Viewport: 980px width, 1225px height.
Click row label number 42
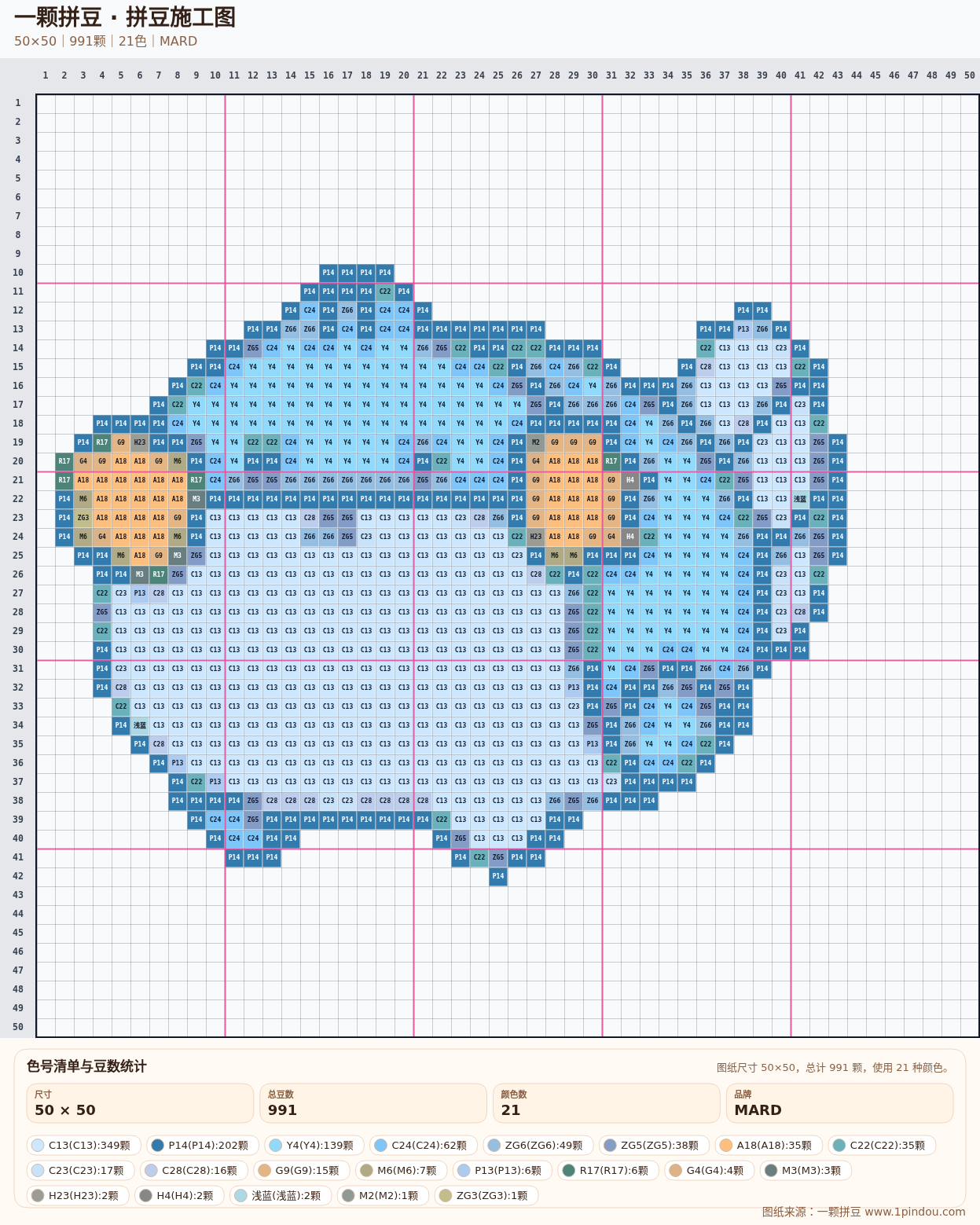pyautogui.click(x=18, y=876)
